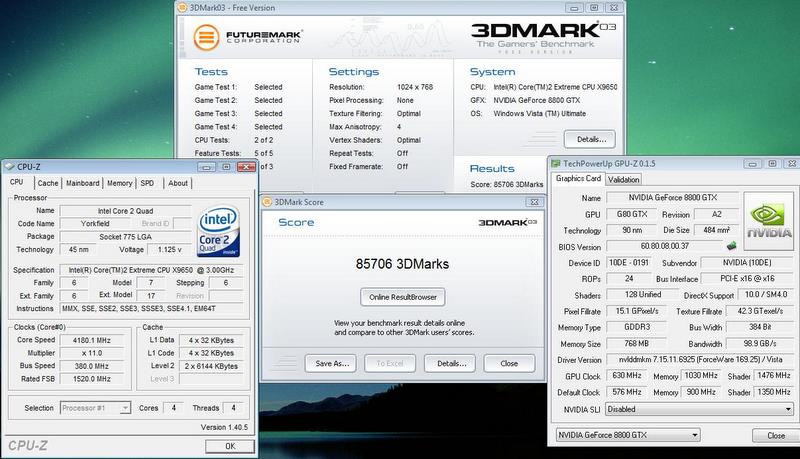Viewport: 800px width, 459px height.
Task: Click OK in the CPU-Z window
Action: [230, 446]
